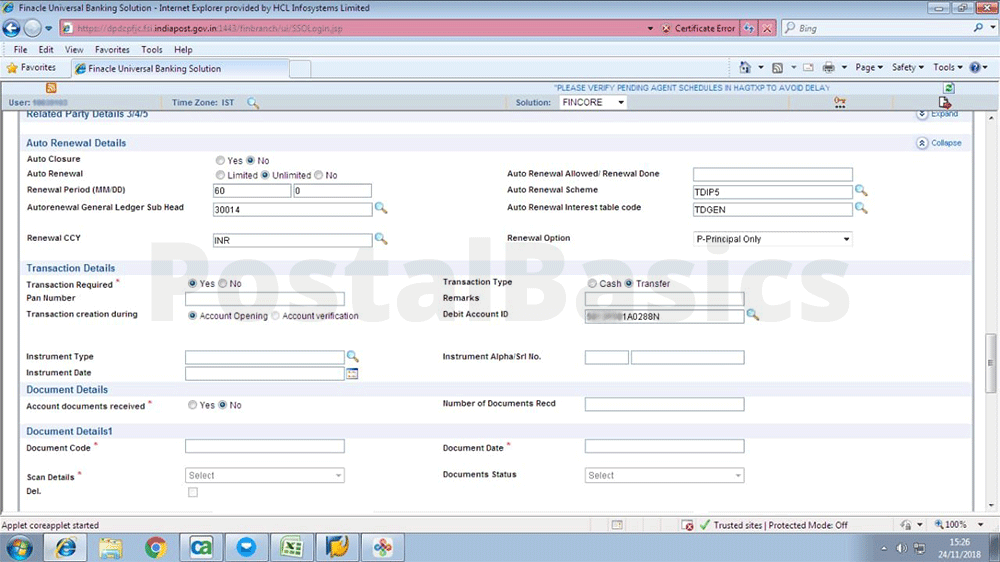Click Instrument Type lookup magnifier icon

(352, 357)
